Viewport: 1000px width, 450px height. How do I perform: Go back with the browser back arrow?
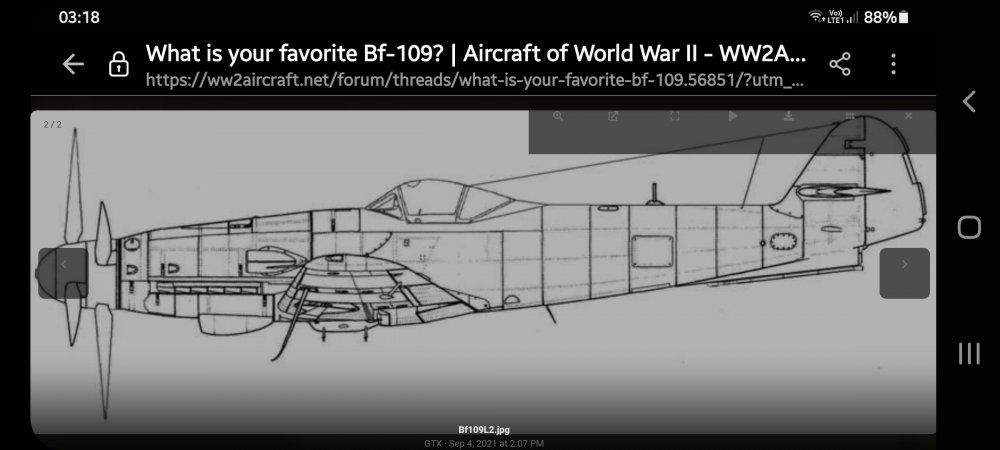point(73,64)
